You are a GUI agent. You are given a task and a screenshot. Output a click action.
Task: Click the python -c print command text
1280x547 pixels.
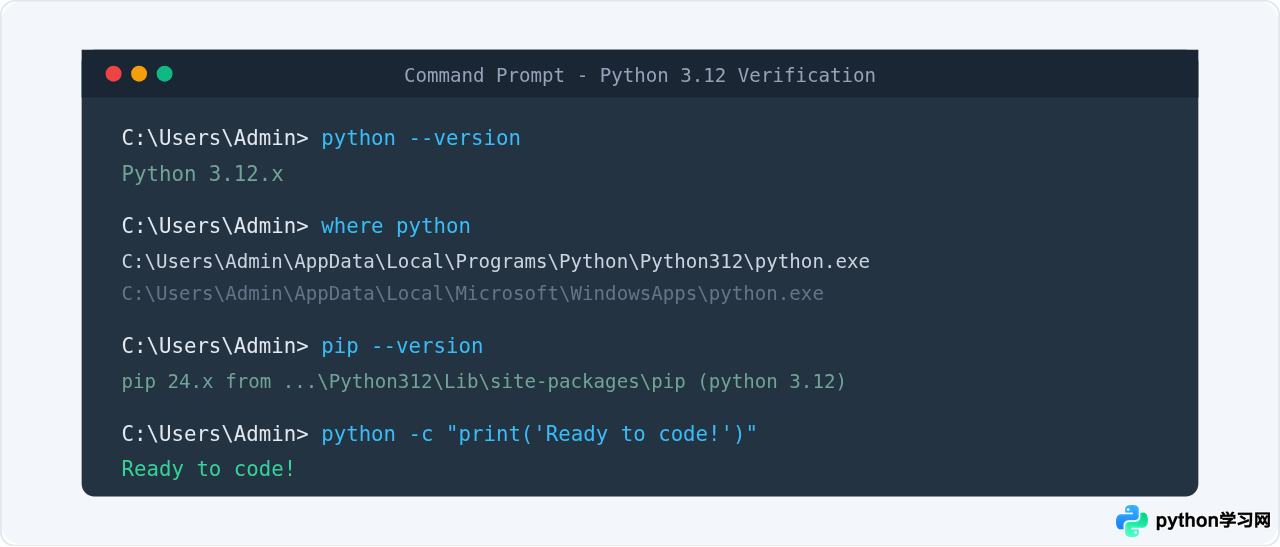(539, 434)
